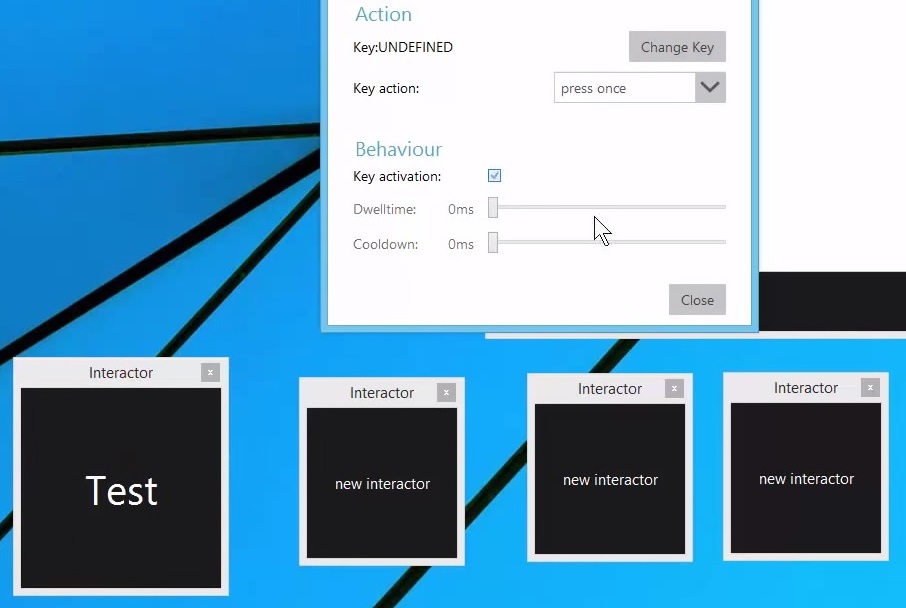The image size is (906, 608).
Task: Click the second window's 'new interactor' tile
Action: (x=382, y=483)
